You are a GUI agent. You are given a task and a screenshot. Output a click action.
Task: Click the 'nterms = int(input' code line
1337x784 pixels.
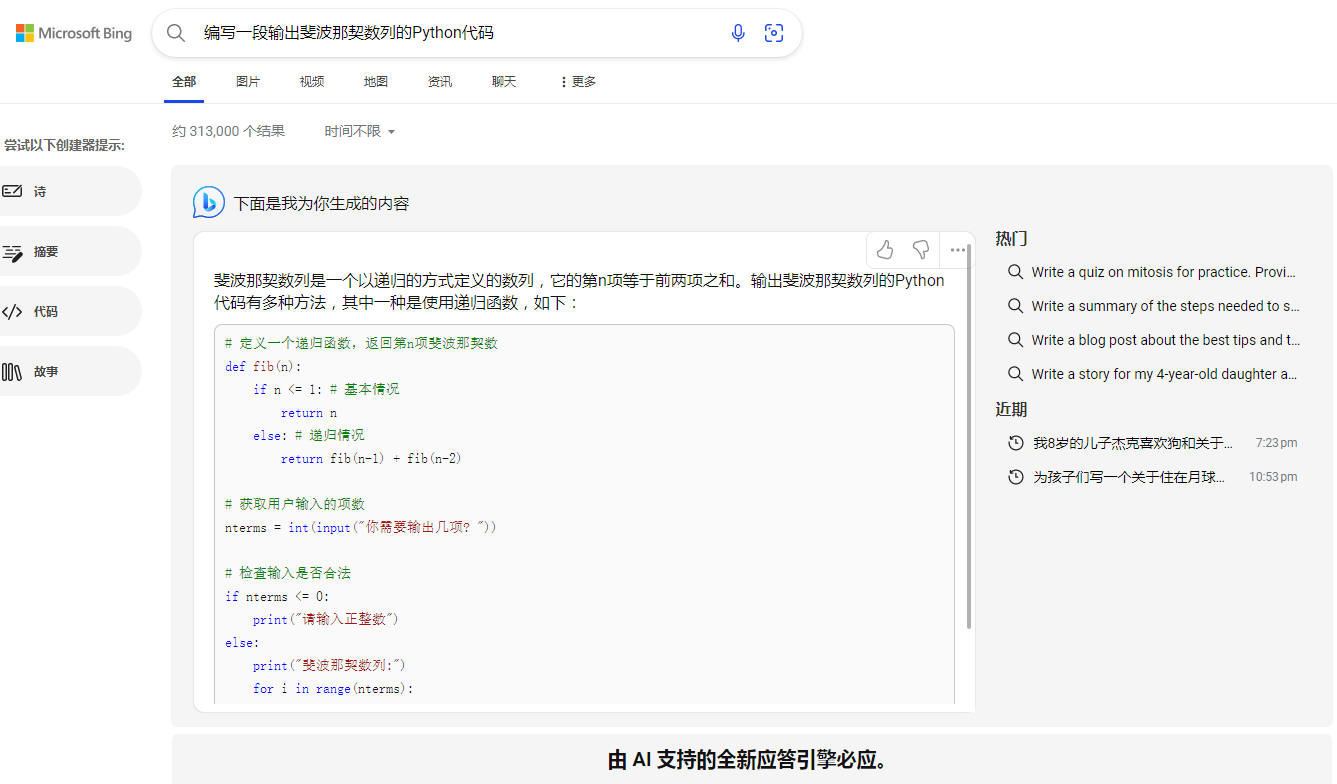(361, 527)
